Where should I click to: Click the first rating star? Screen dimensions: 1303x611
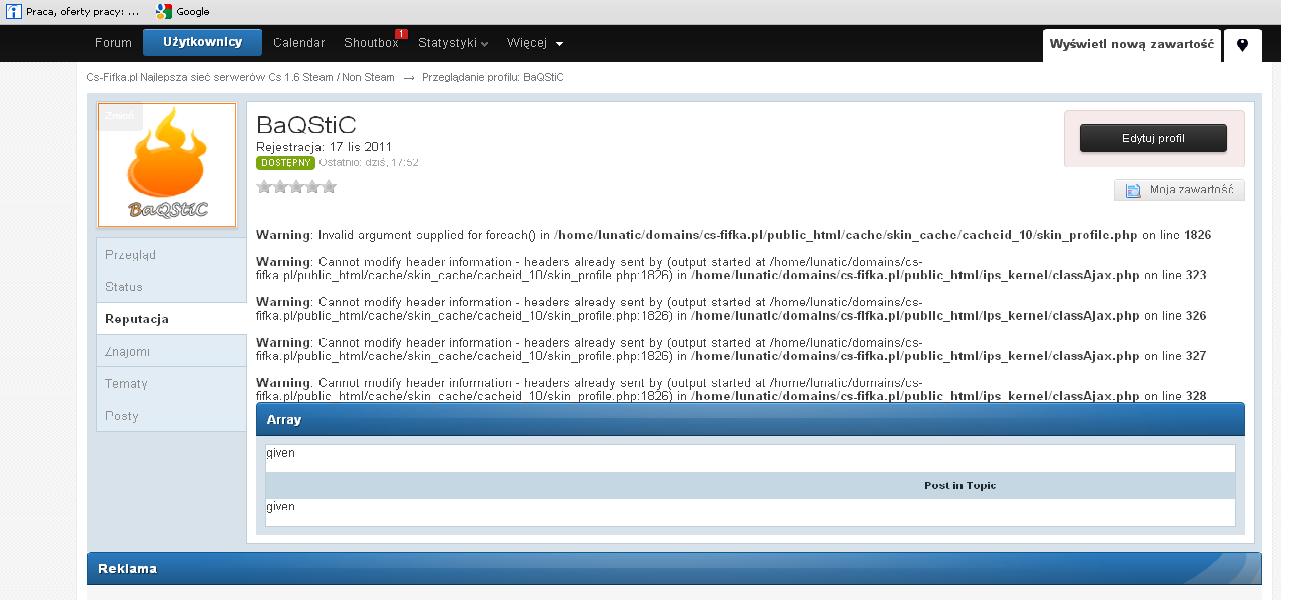pyautogui.click(x=265, y=186)
